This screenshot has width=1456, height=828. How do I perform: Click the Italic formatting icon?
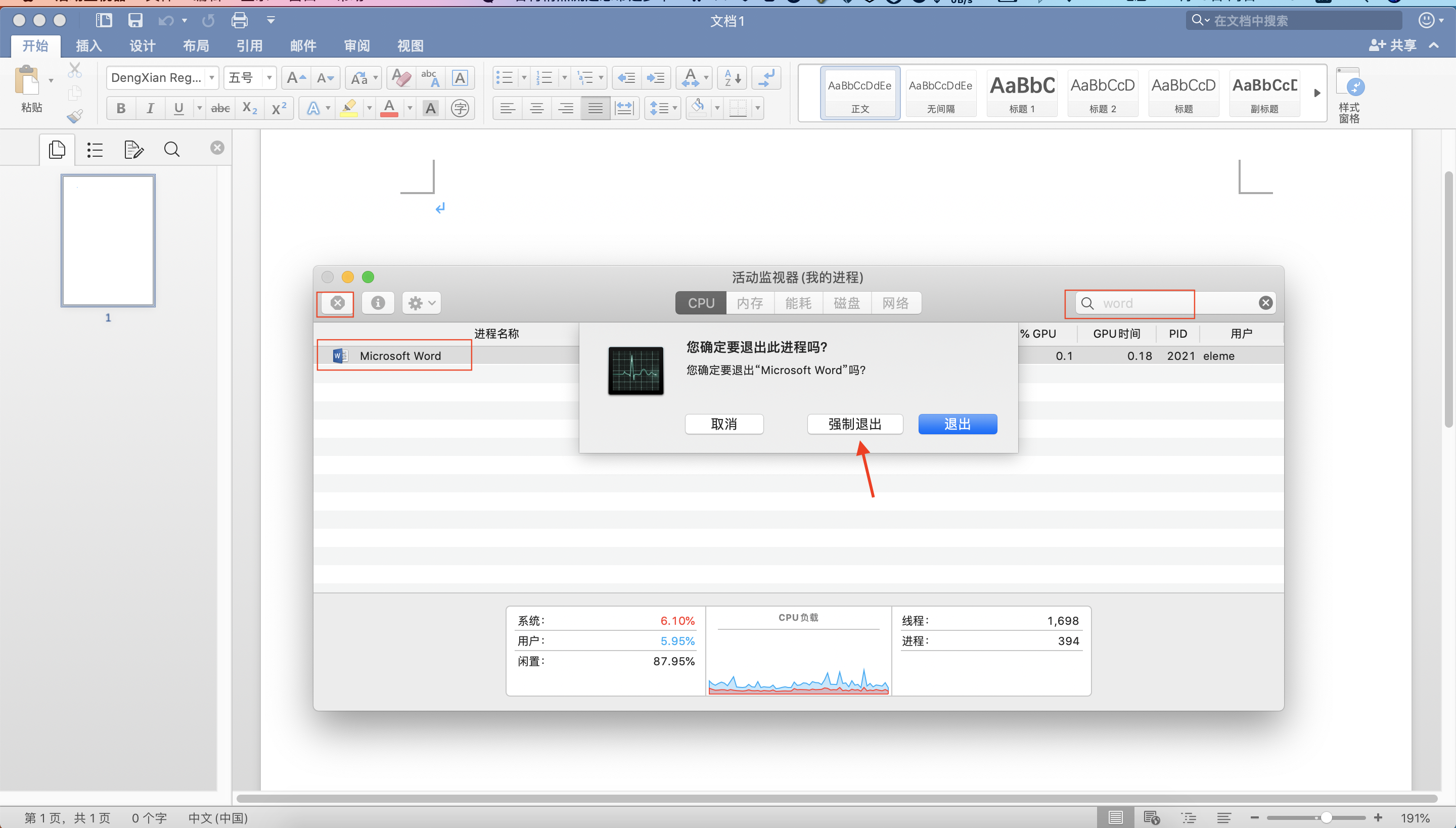click(150, 108)
